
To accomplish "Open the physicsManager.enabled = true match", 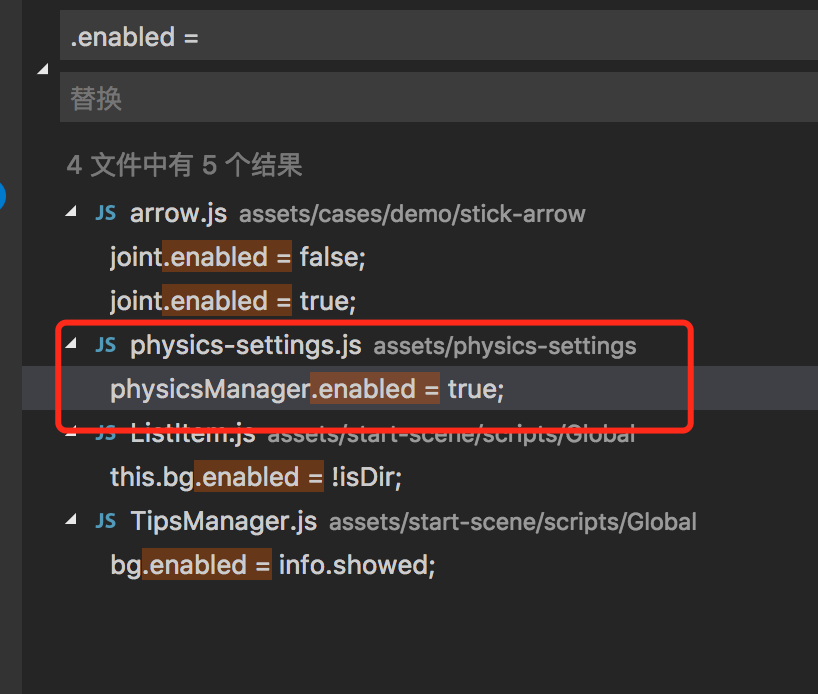I will pos(307,389).
